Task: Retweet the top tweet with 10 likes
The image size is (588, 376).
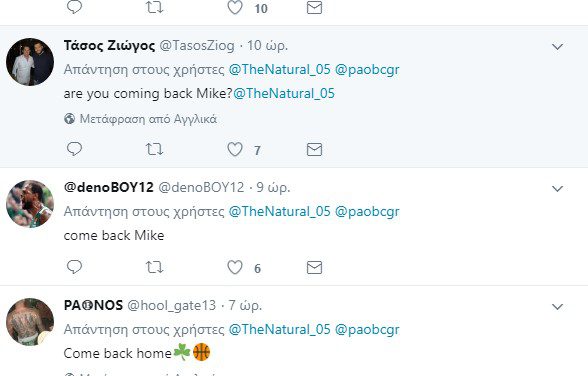Action: pyautogui.click(x=154, y=7)
